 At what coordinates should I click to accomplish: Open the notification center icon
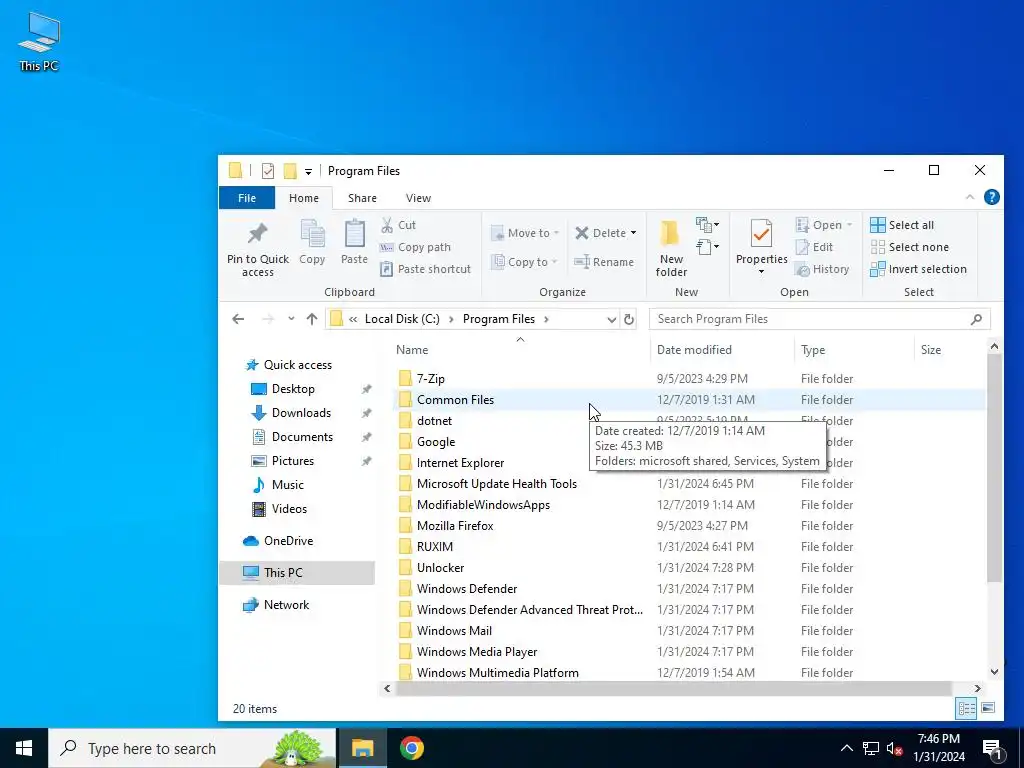click(992, 748)
